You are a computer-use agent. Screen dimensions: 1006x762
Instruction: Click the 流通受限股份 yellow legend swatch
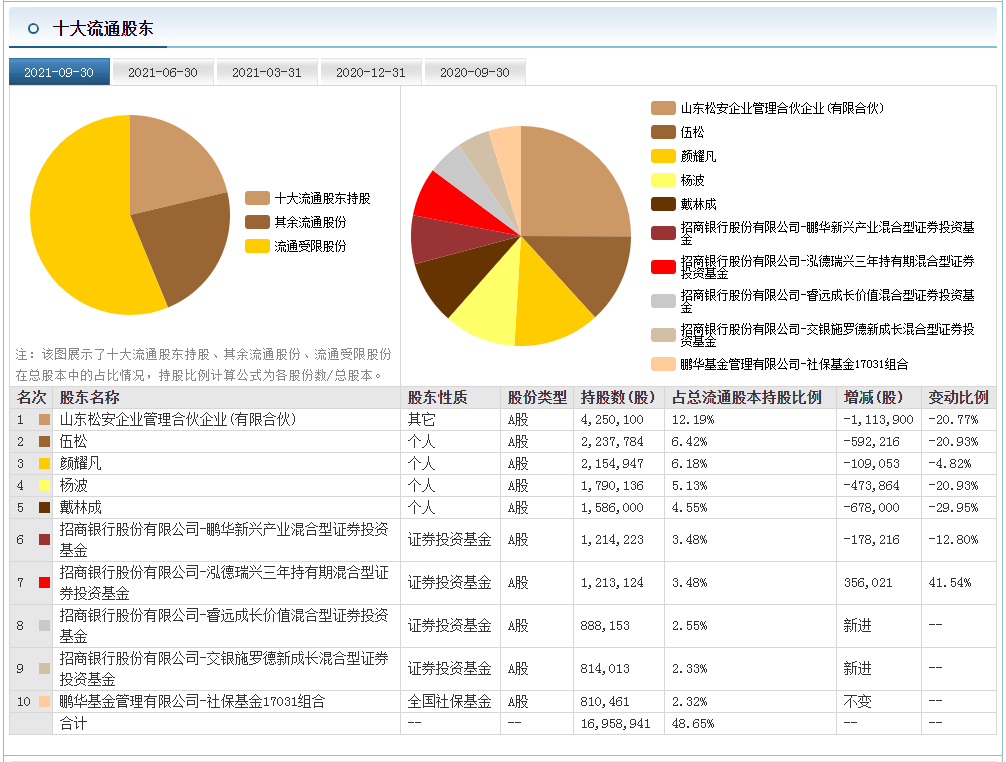[x=257, y=246]
